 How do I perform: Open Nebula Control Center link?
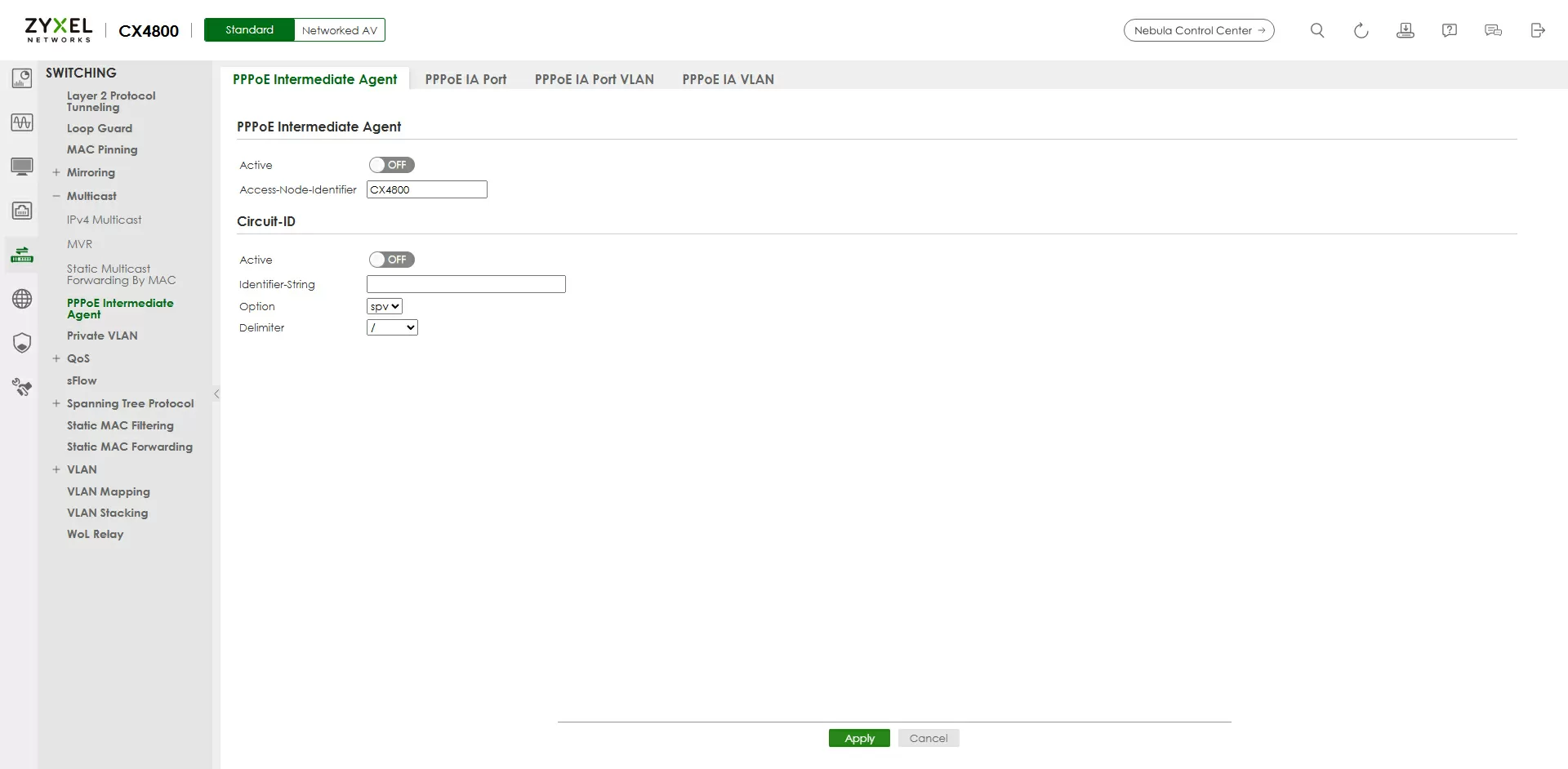1198,30
